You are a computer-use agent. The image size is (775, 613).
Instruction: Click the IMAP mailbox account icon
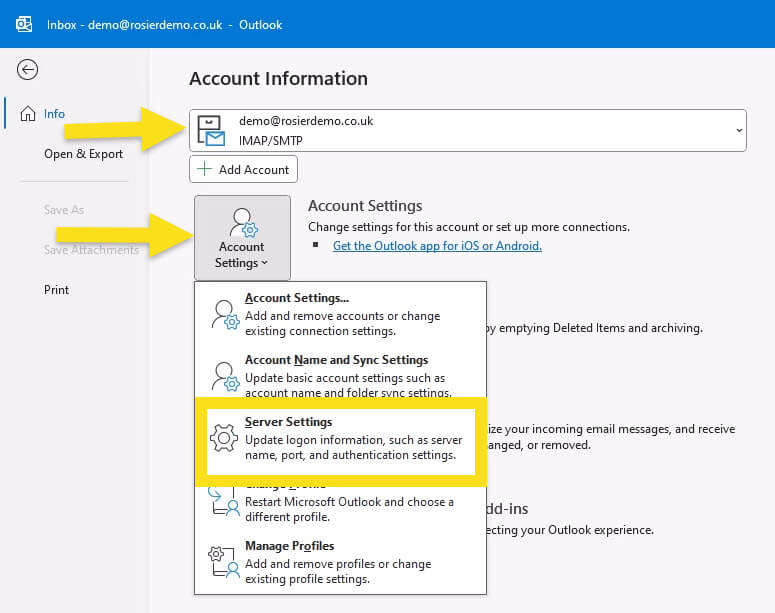211,131
